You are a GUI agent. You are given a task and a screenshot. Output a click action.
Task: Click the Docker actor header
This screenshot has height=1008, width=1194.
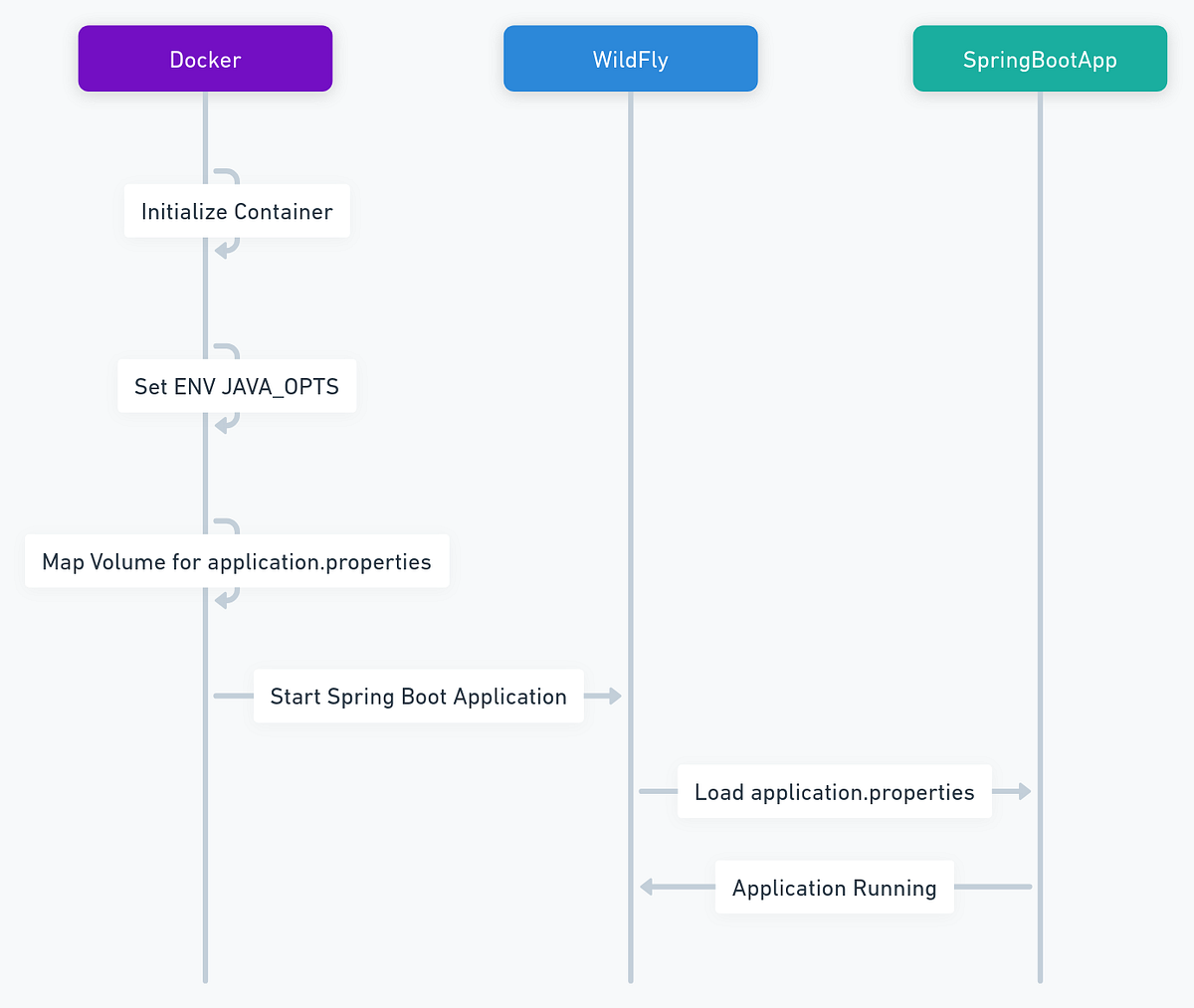click(x=205, y=59)
